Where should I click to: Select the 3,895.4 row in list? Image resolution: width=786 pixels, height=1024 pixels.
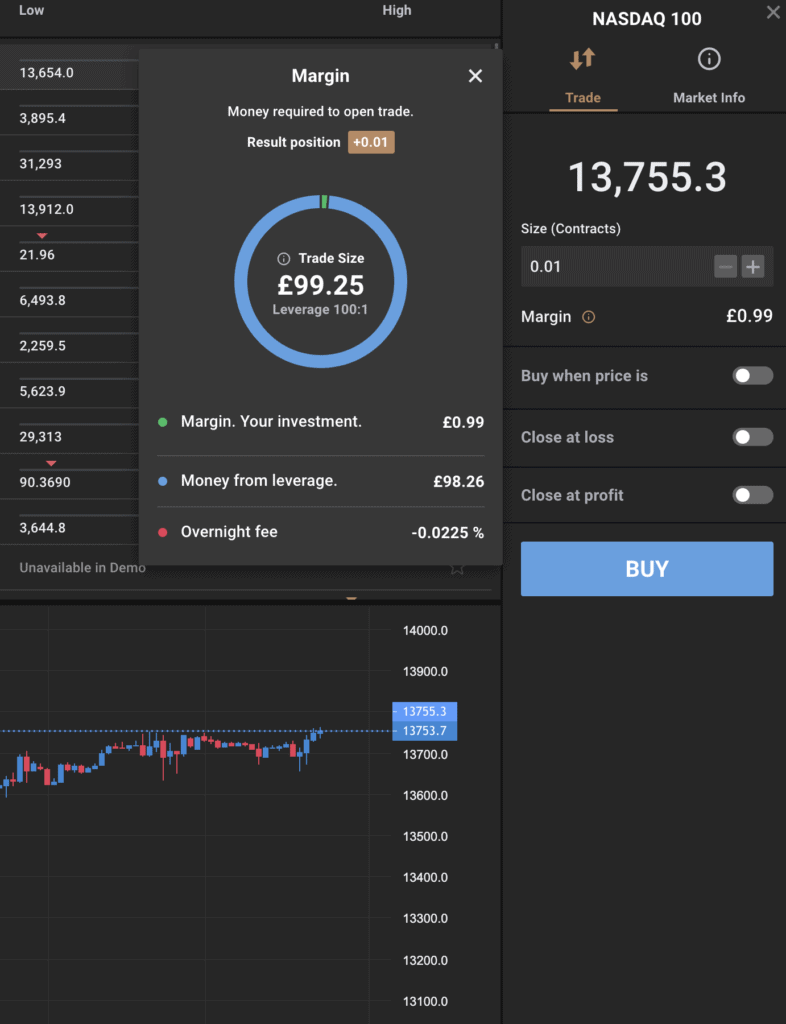click(69, 118)
